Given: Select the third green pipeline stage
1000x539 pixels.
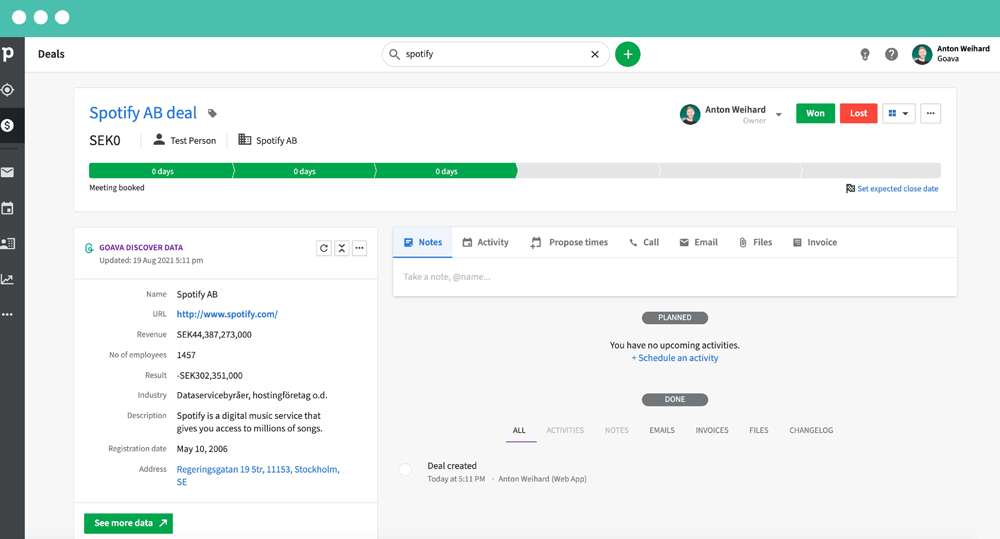Looking at the screenshot, I should click(x=446, y=171).
